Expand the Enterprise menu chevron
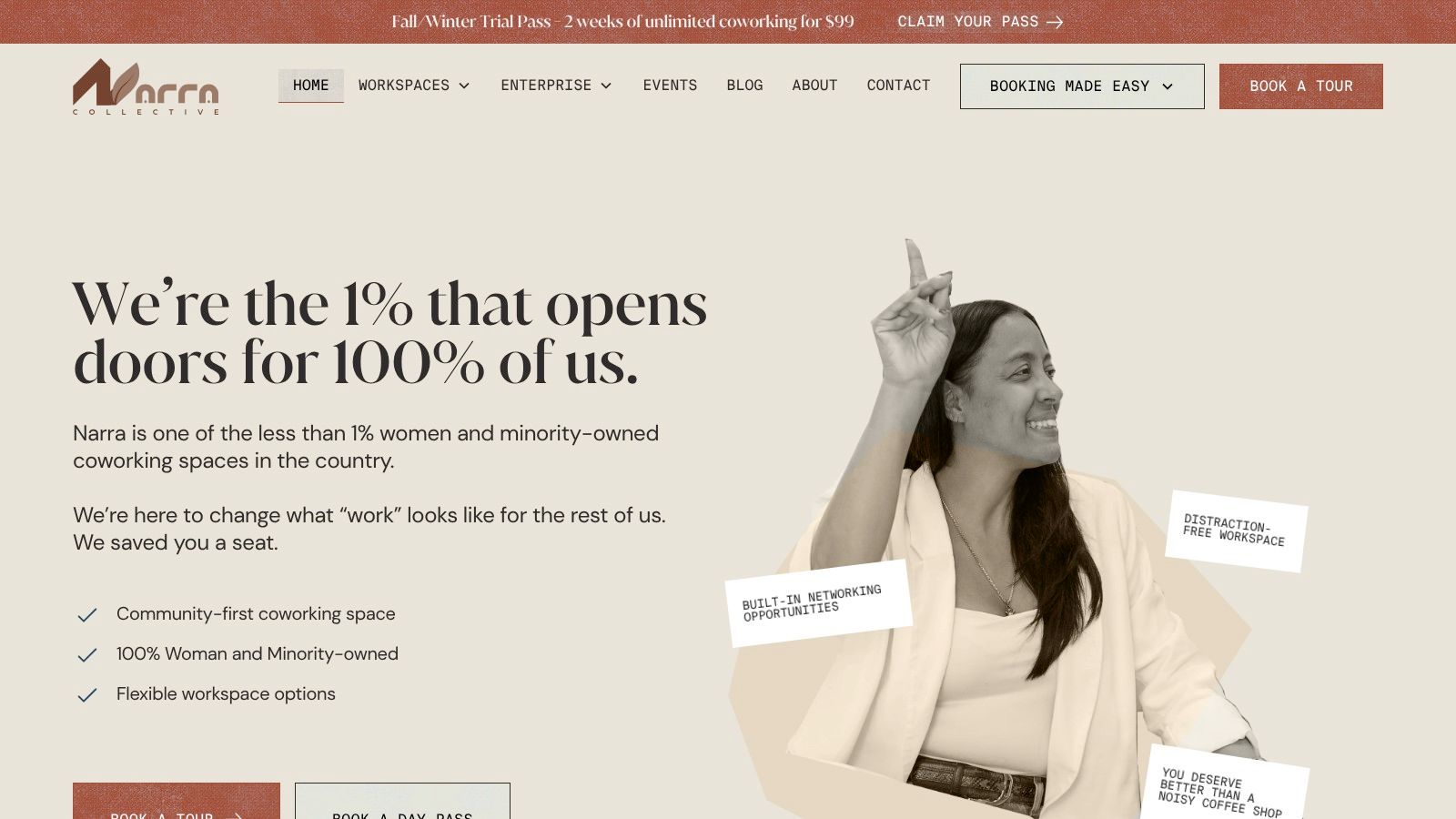Screen dimensions: 1456x819 tap(606, 86)
